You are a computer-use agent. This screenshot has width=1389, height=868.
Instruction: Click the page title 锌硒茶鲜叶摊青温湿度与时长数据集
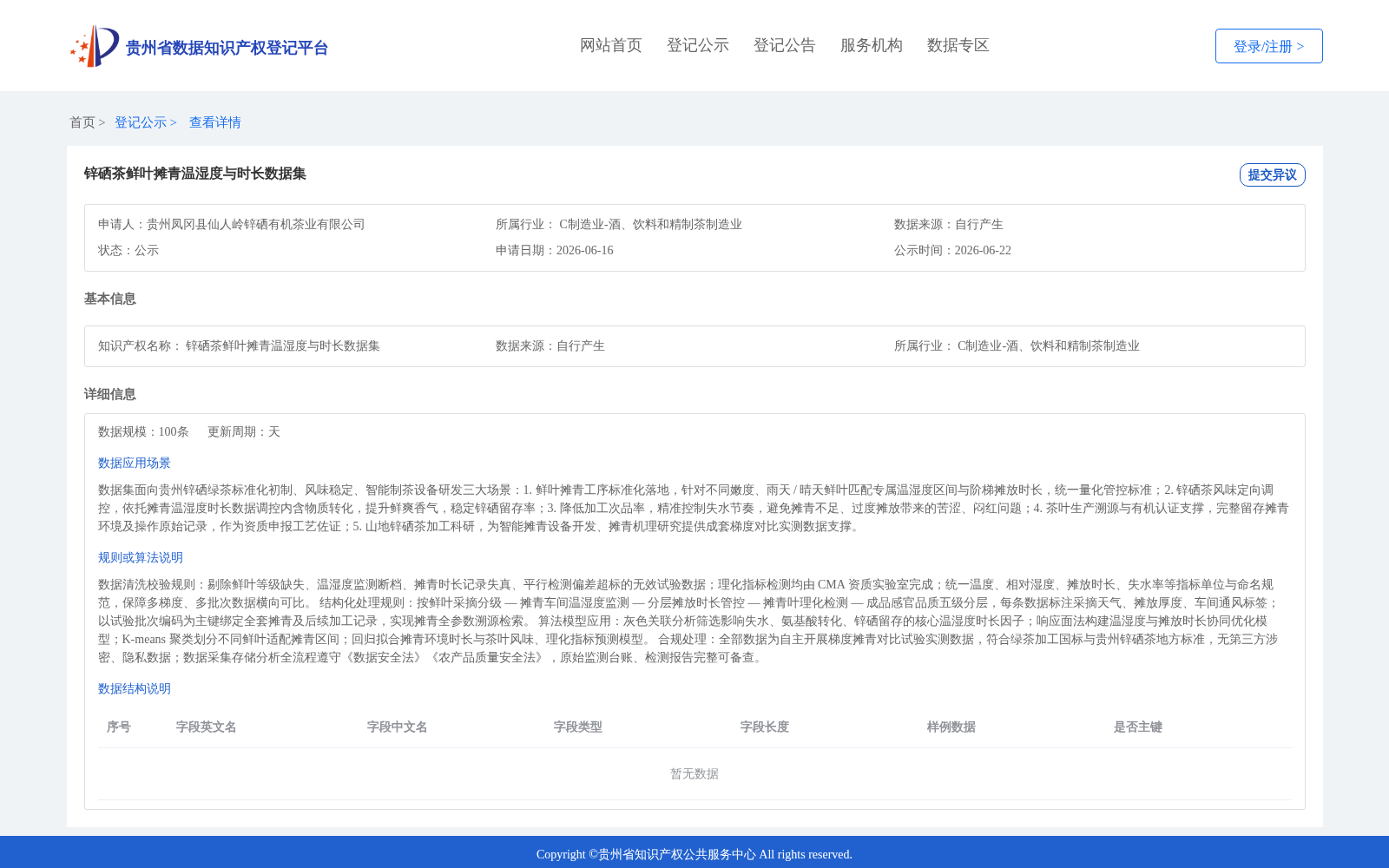195,174
